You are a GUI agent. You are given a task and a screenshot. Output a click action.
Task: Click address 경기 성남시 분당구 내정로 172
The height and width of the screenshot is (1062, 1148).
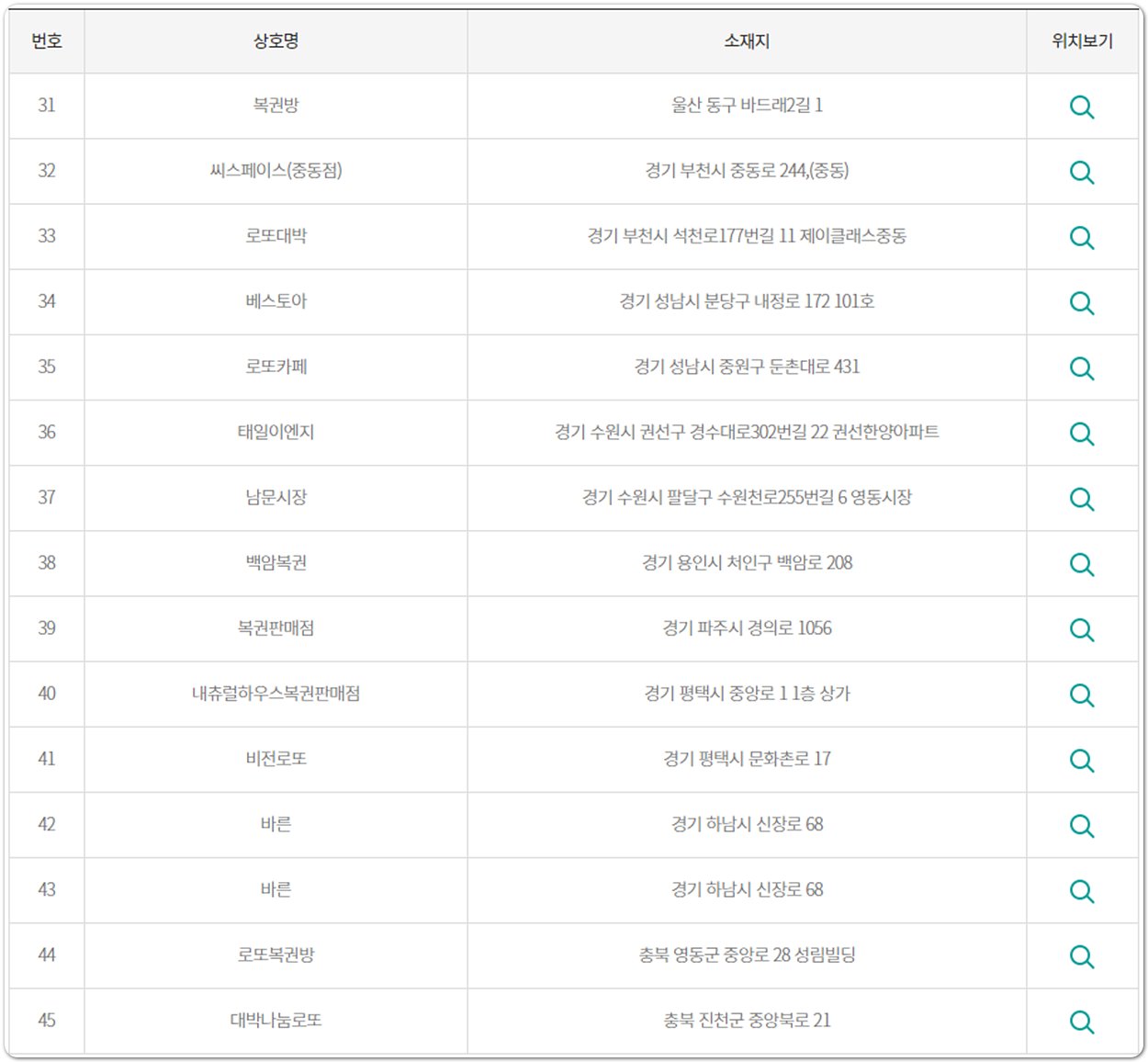tap(725, 300)
